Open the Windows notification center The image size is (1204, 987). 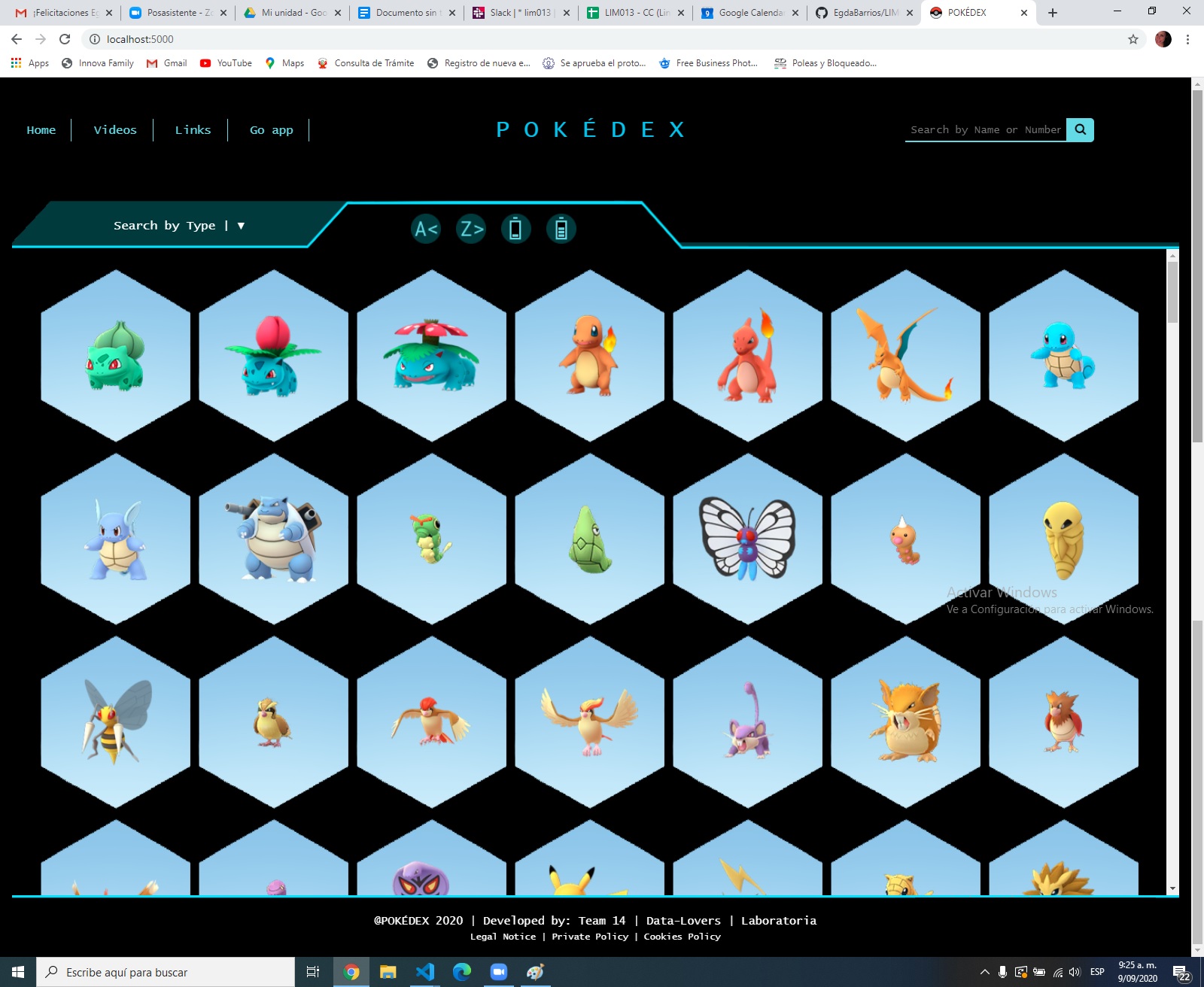pyautogui.click(x=1181, y=973)
